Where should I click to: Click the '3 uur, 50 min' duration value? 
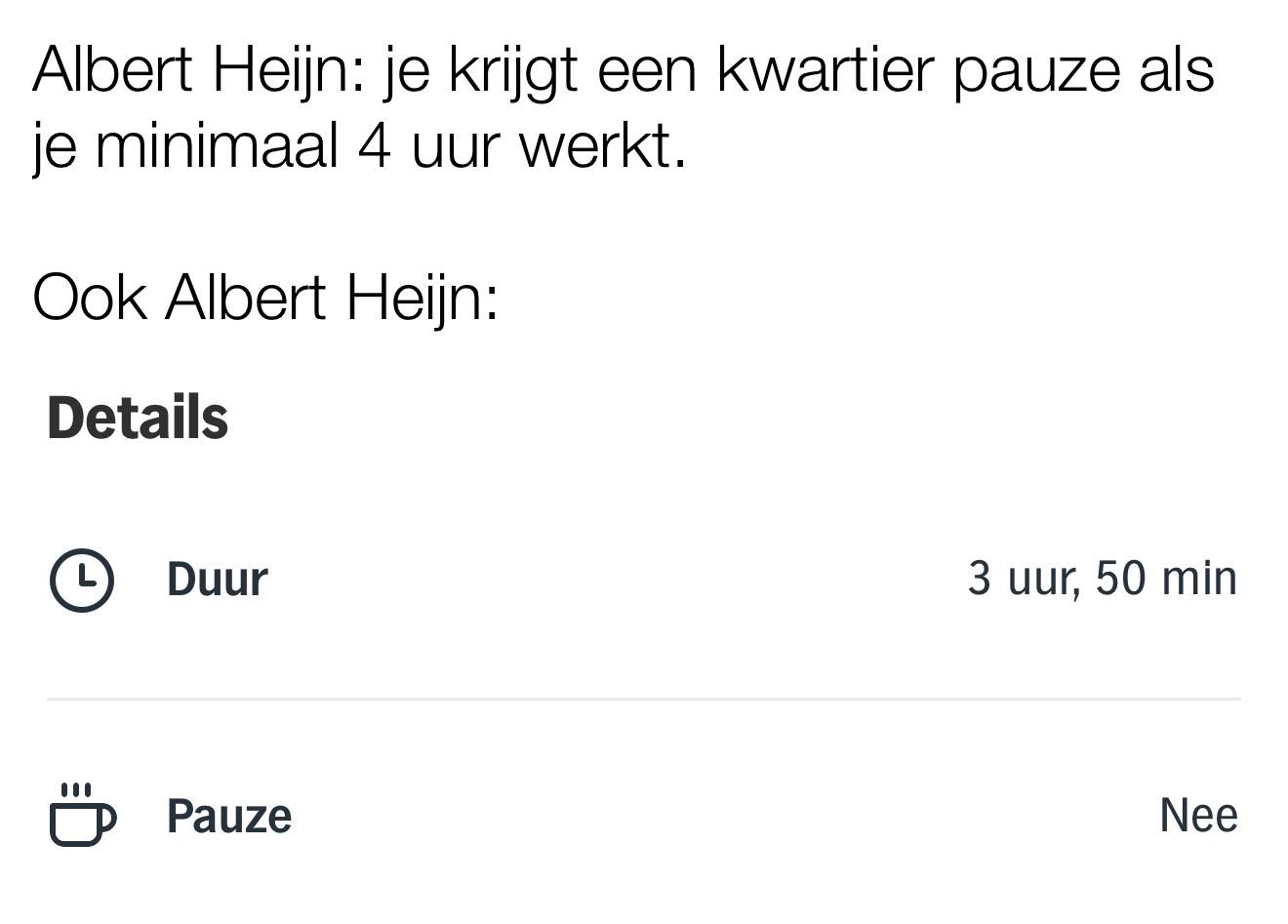[x=1102, y=579]
